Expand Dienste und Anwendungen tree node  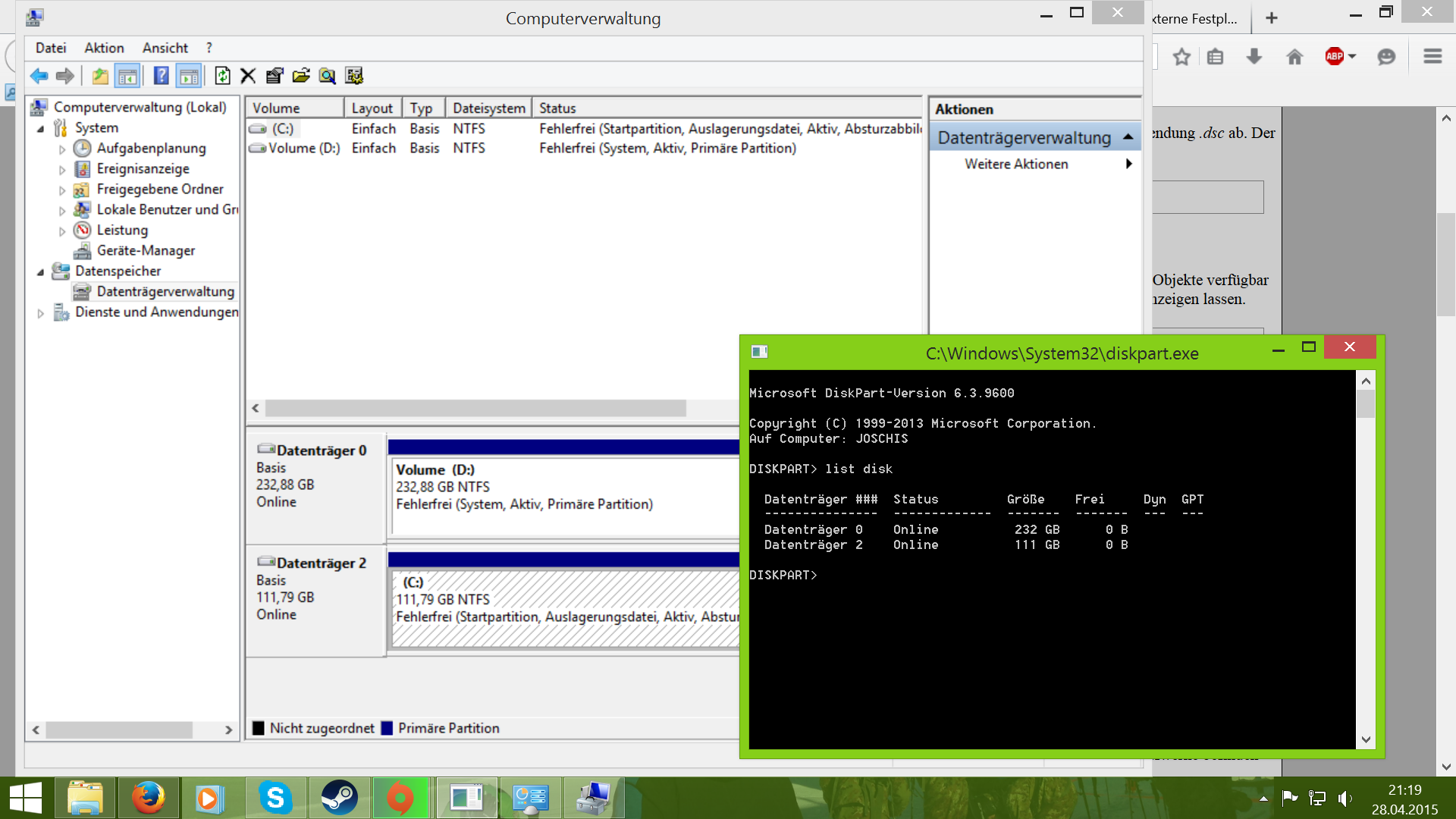pyautogui.click(x=41, y=312)
